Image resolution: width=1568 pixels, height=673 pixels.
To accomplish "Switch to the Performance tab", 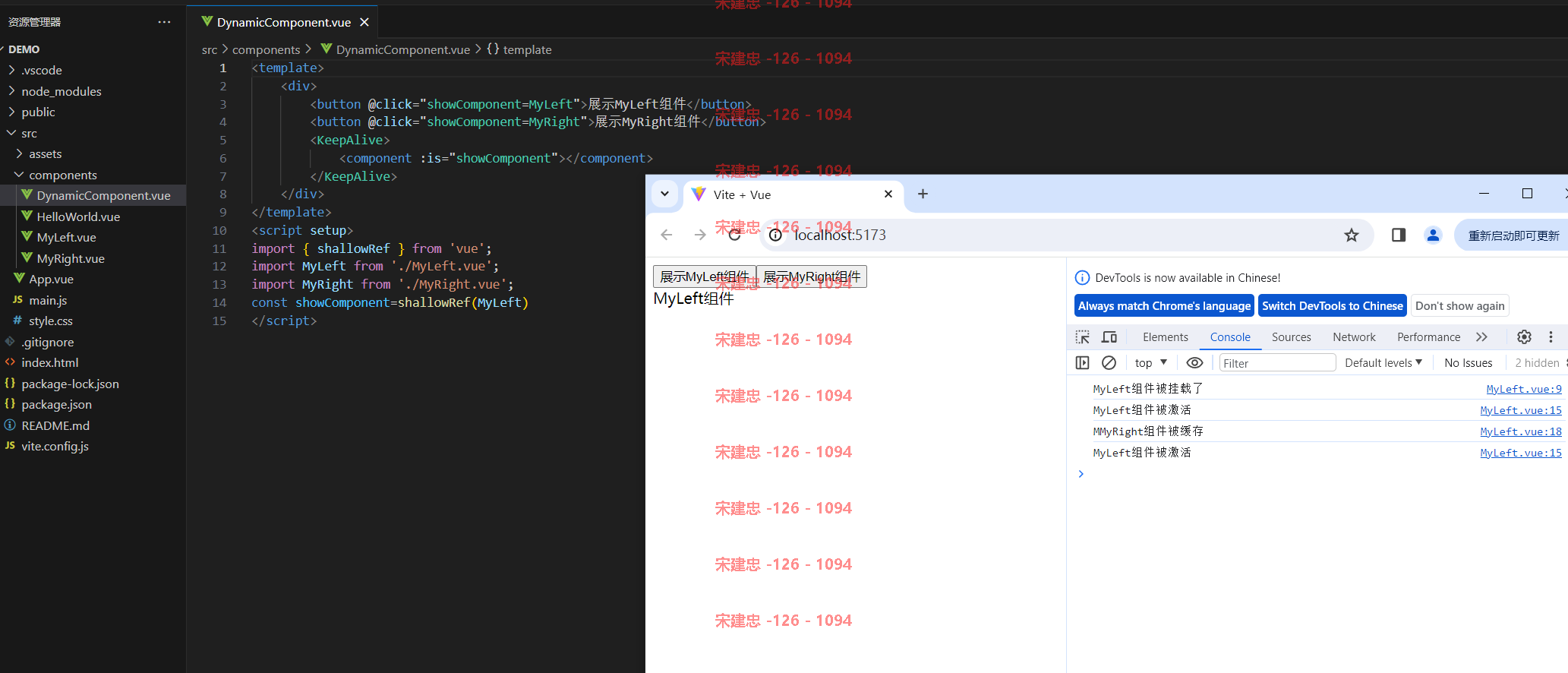I will tap(1428, 337).
